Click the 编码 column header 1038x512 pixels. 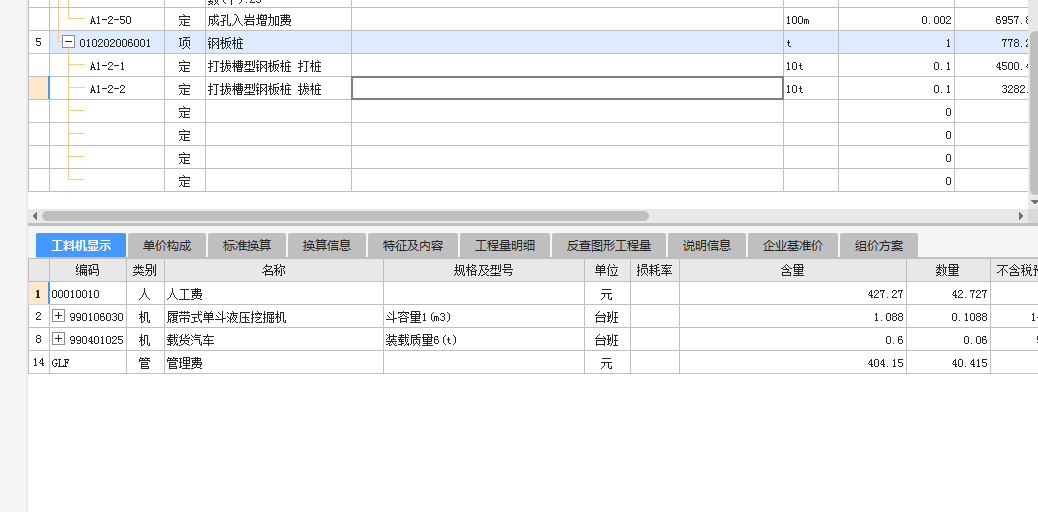87,270
